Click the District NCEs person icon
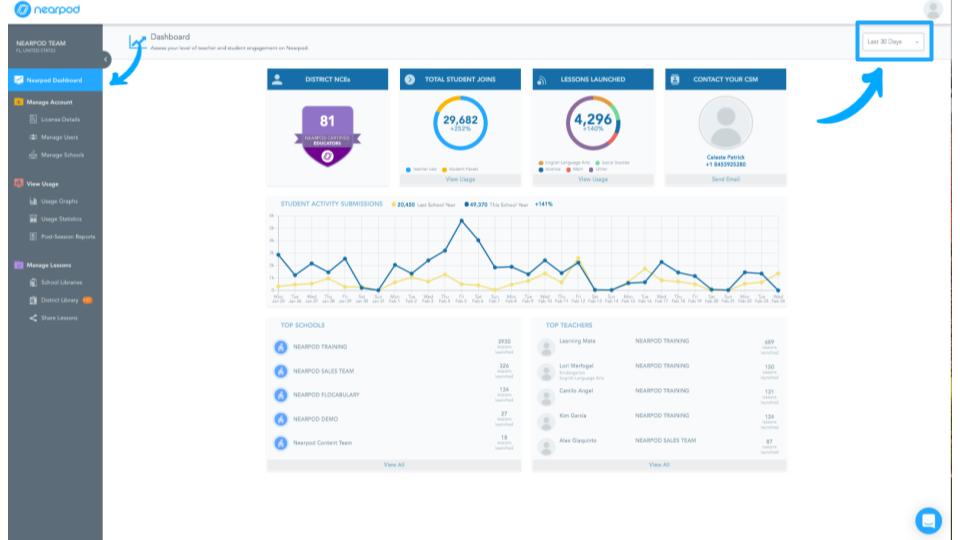Image resolution: width=960 pixels, height=540 pixels. pyautogui.click(x=277, y=80)
